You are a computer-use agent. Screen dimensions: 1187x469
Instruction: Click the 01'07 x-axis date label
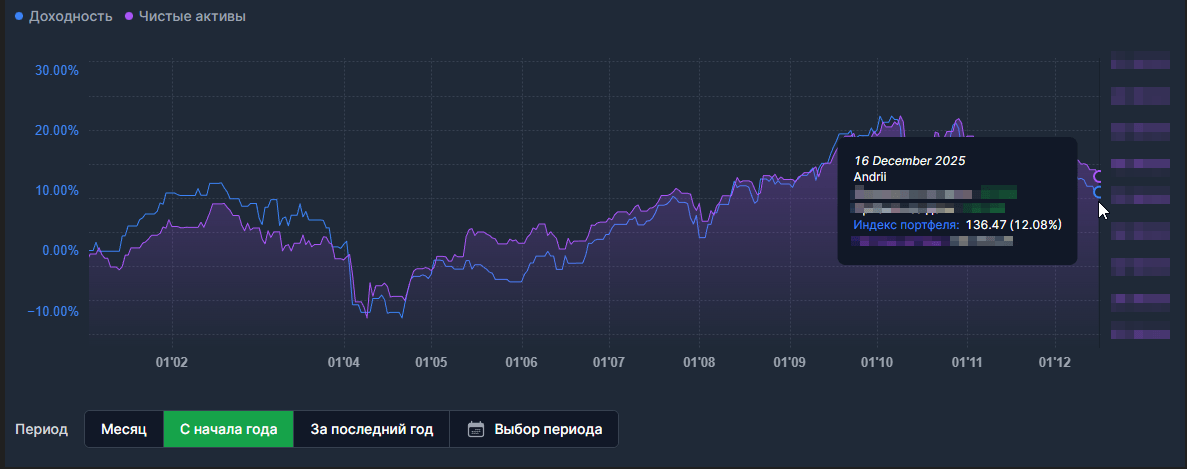point(608,362)
